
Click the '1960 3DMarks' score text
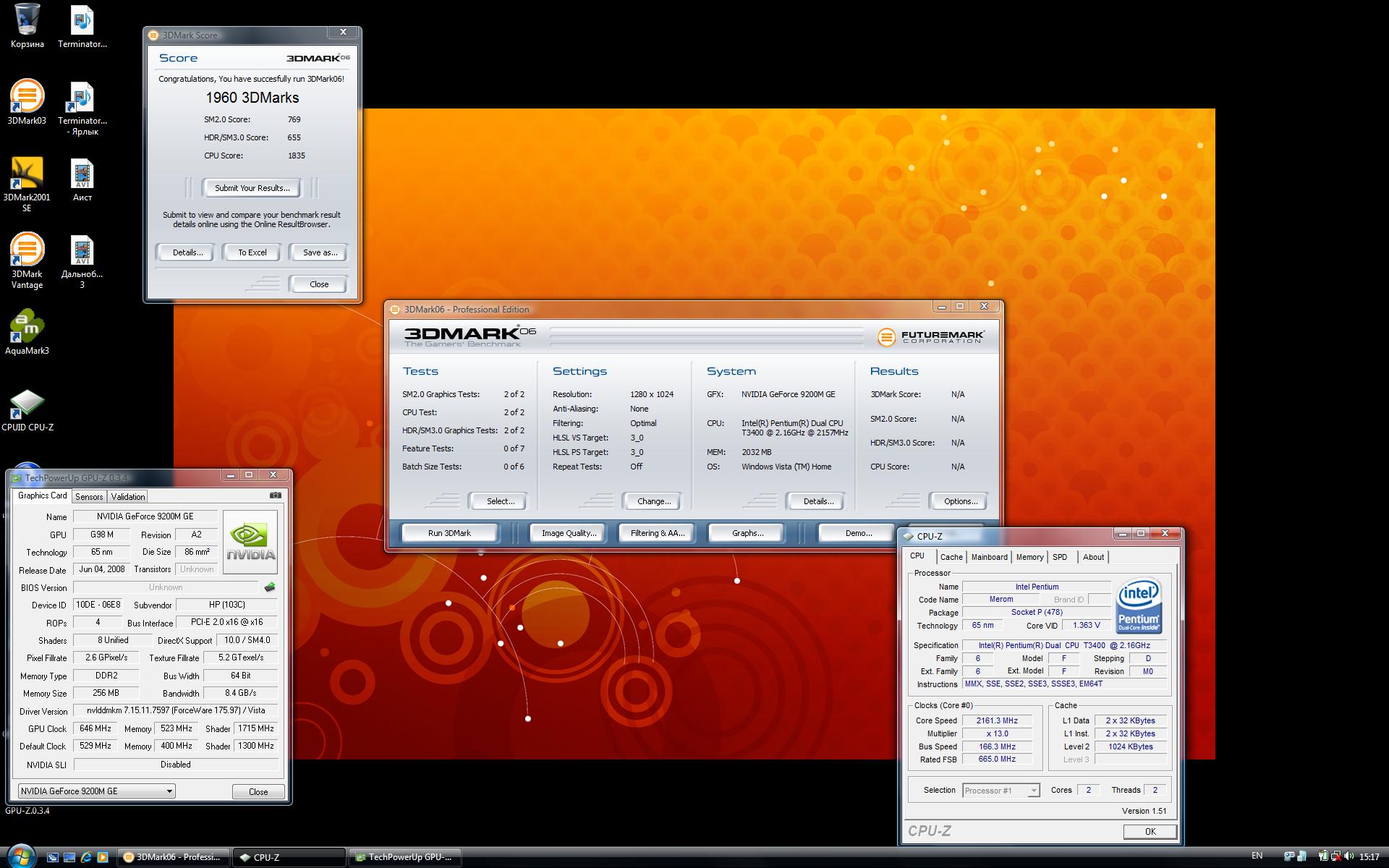pos(252,98)
